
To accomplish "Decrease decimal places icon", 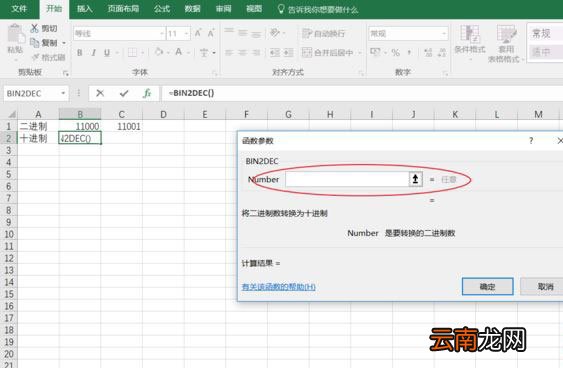I will click(x=442, y=53).
